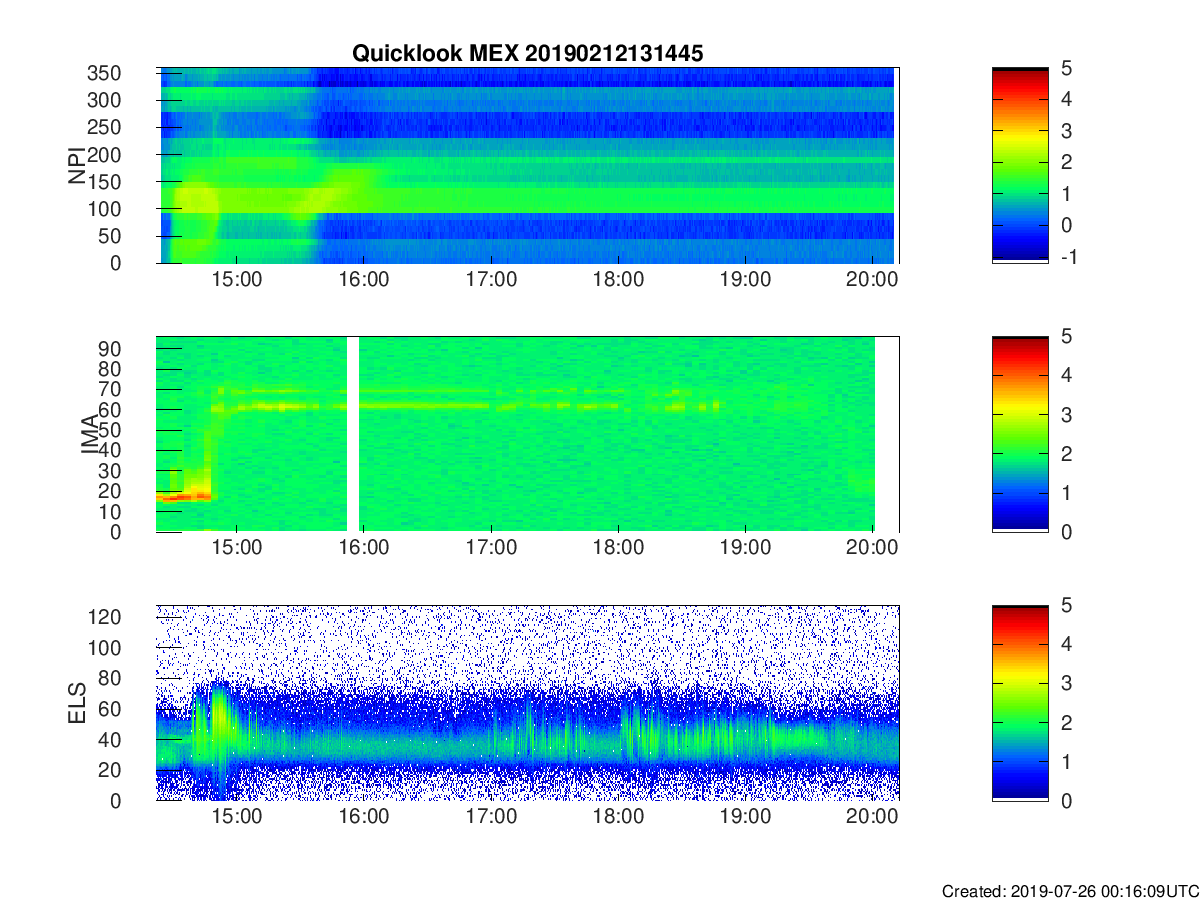Image resolution: width=1200 pixels, height=900 pixels.
Task: Click the 4 tick on IMA color bar
Action: 1066,376
